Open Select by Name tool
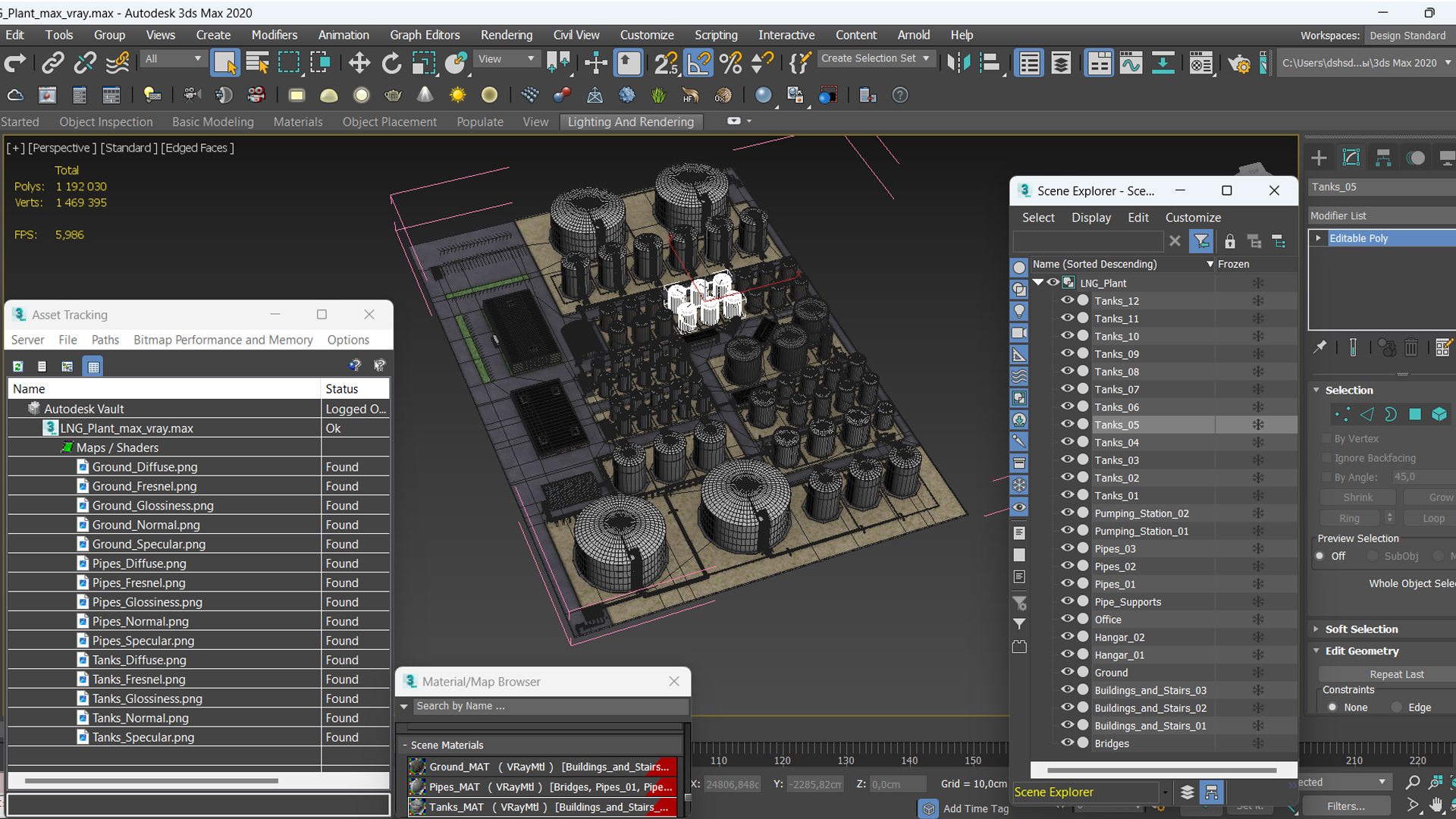 (257, 63)
